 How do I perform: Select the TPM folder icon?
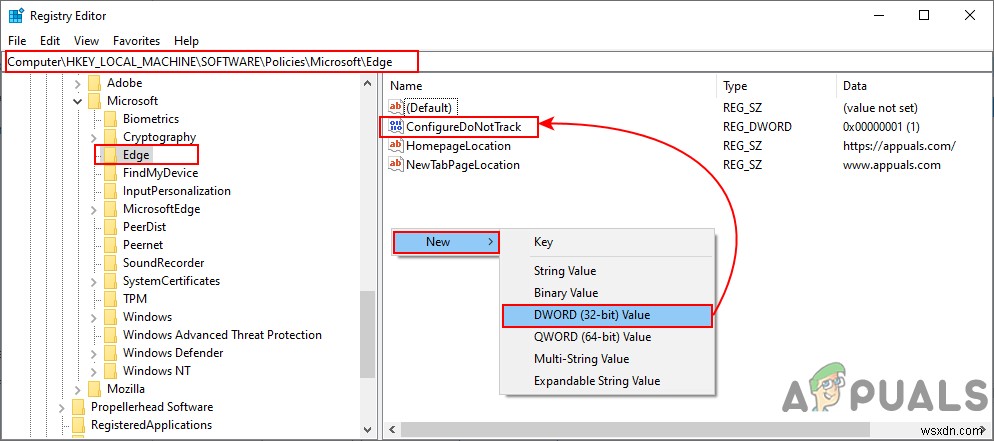(x=111, y=298)
